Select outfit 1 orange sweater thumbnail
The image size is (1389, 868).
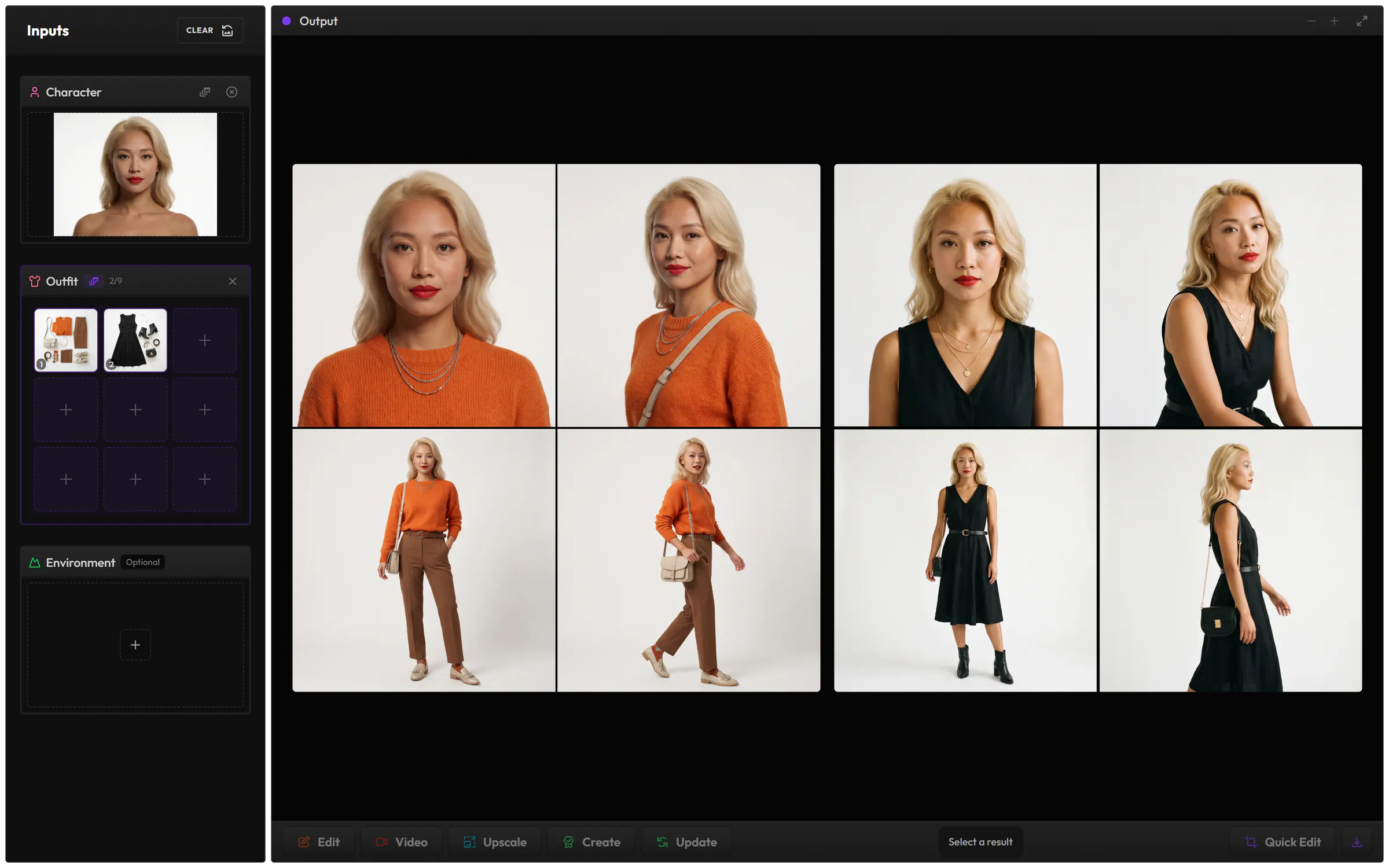66,340
